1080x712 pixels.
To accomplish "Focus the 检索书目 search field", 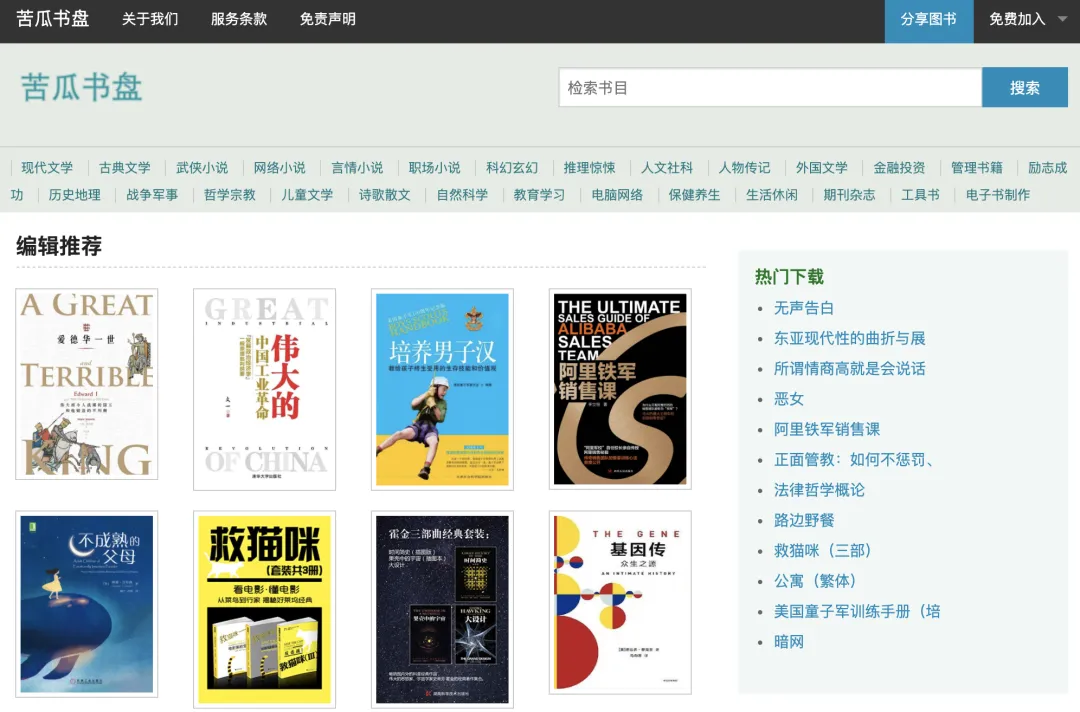I will [x=770, y=87].
